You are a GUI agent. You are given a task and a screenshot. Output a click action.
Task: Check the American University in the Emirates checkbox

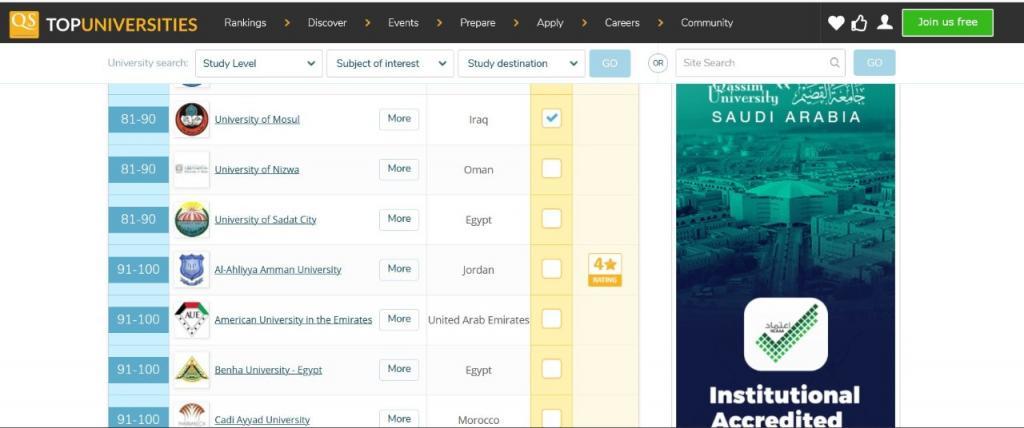click(551, 319)
